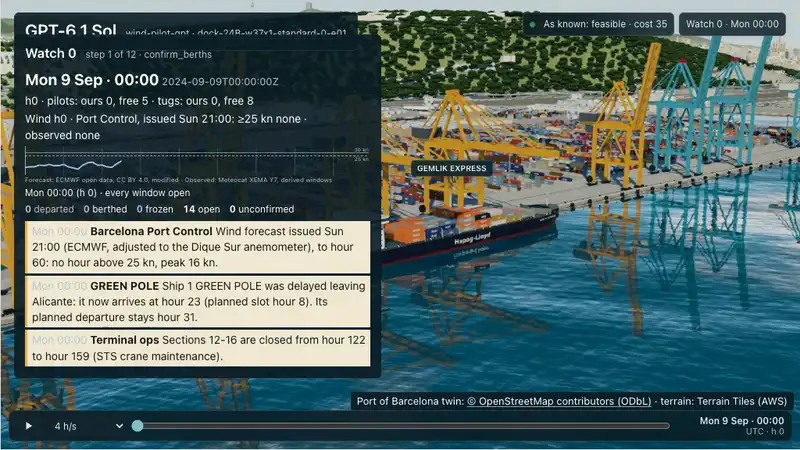This screenshot has width=800, height=450.
Task: Click the middle of the timeline track
Action: tap(403, 426)
